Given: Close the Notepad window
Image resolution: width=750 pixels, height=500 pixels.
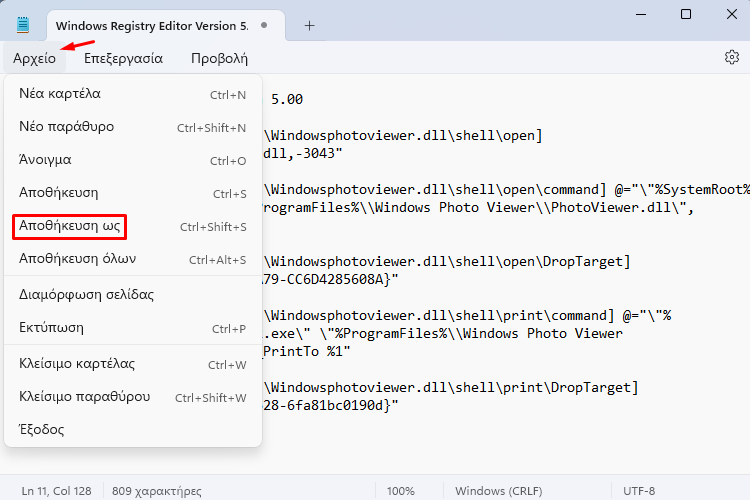Looking at the screenshot, I should coord(731,14).
